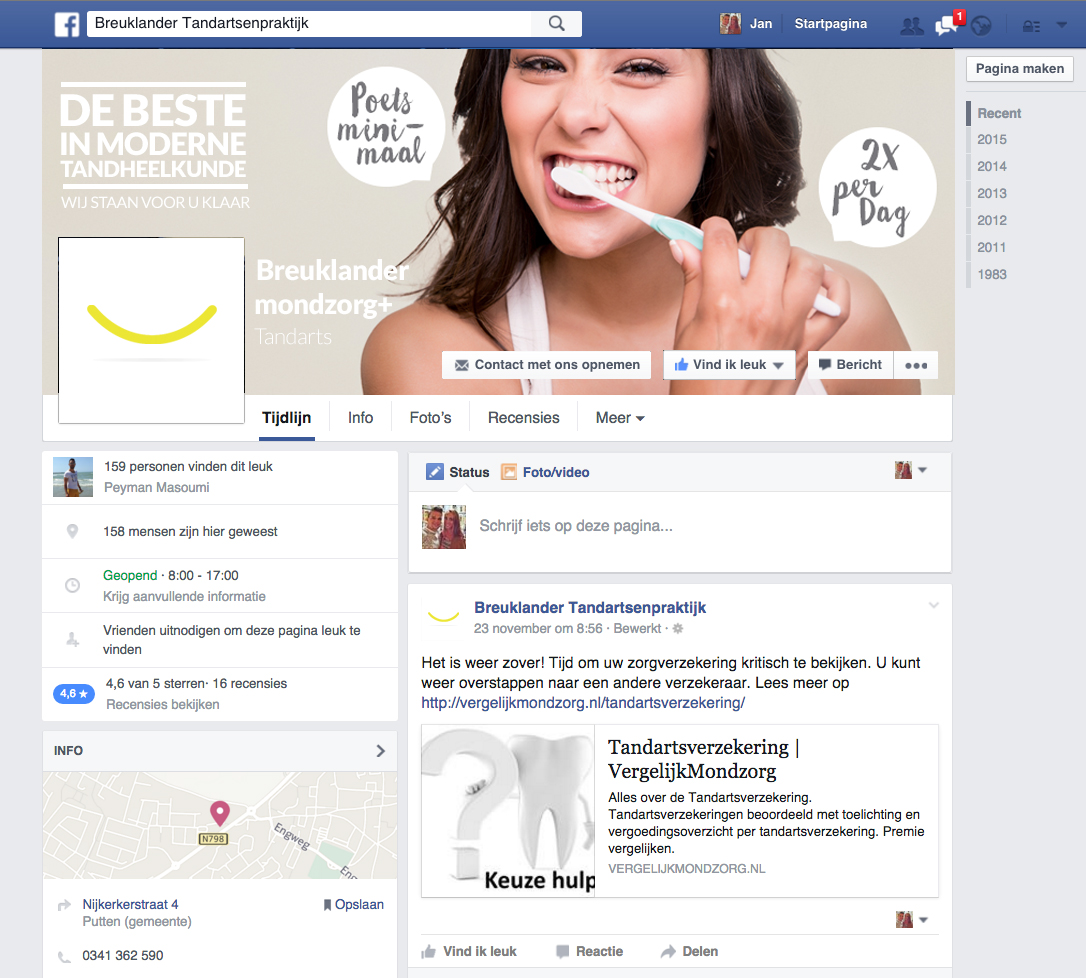Share the post with Delen
Screen dimensions: 1086x978
689,952
